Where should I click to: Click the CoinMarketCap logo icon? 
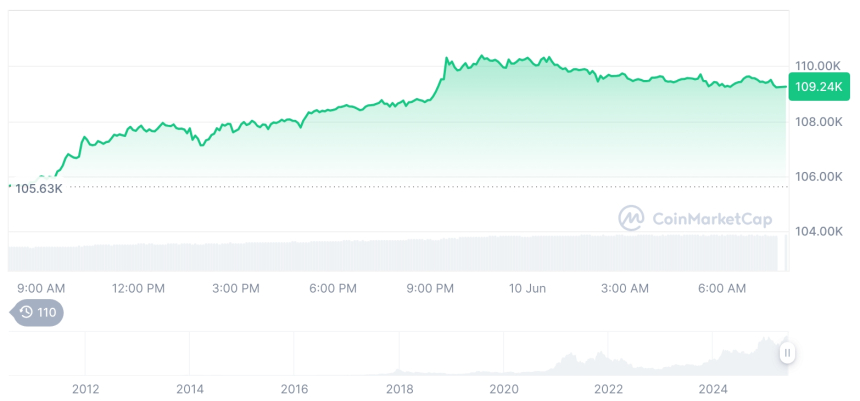(x=631, y=218)
